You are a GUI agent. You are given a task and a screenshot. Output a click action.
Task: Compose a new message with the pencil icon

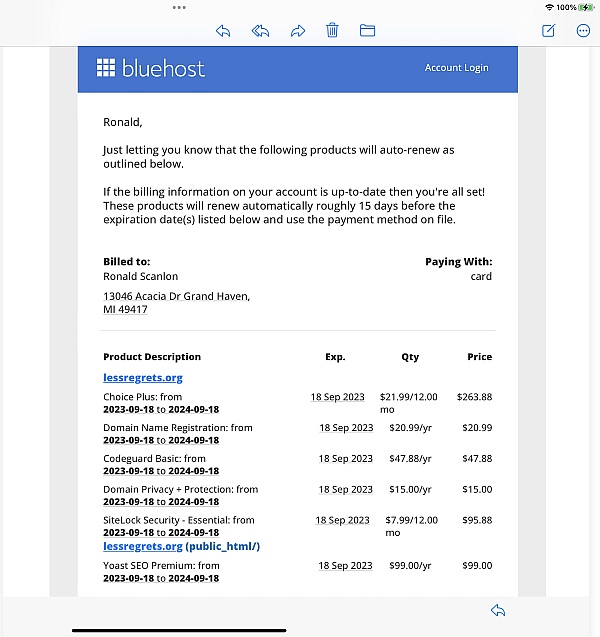(x=548, y=31)
